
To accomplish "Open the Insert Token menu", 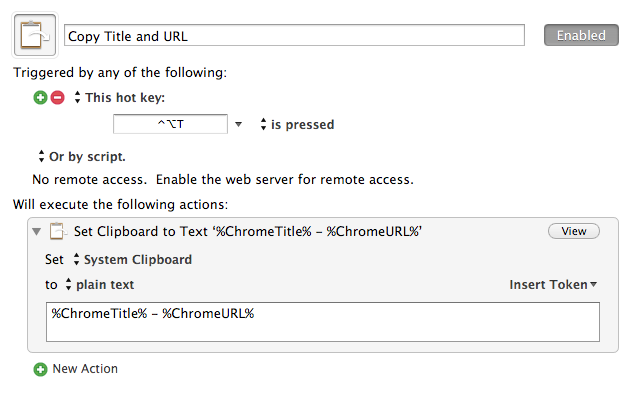I will [553, 285].
